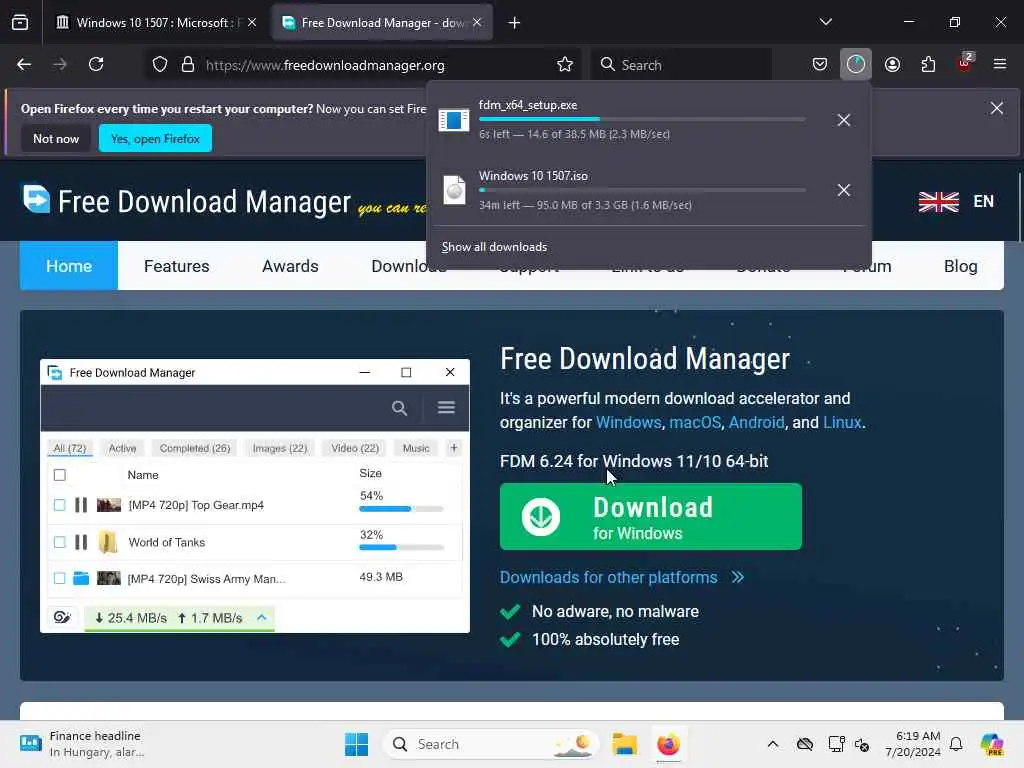Cancel the Windows 10 1507.iso download
The height and width of the screenshot is (768, 1024).
(x=844, y=190)
